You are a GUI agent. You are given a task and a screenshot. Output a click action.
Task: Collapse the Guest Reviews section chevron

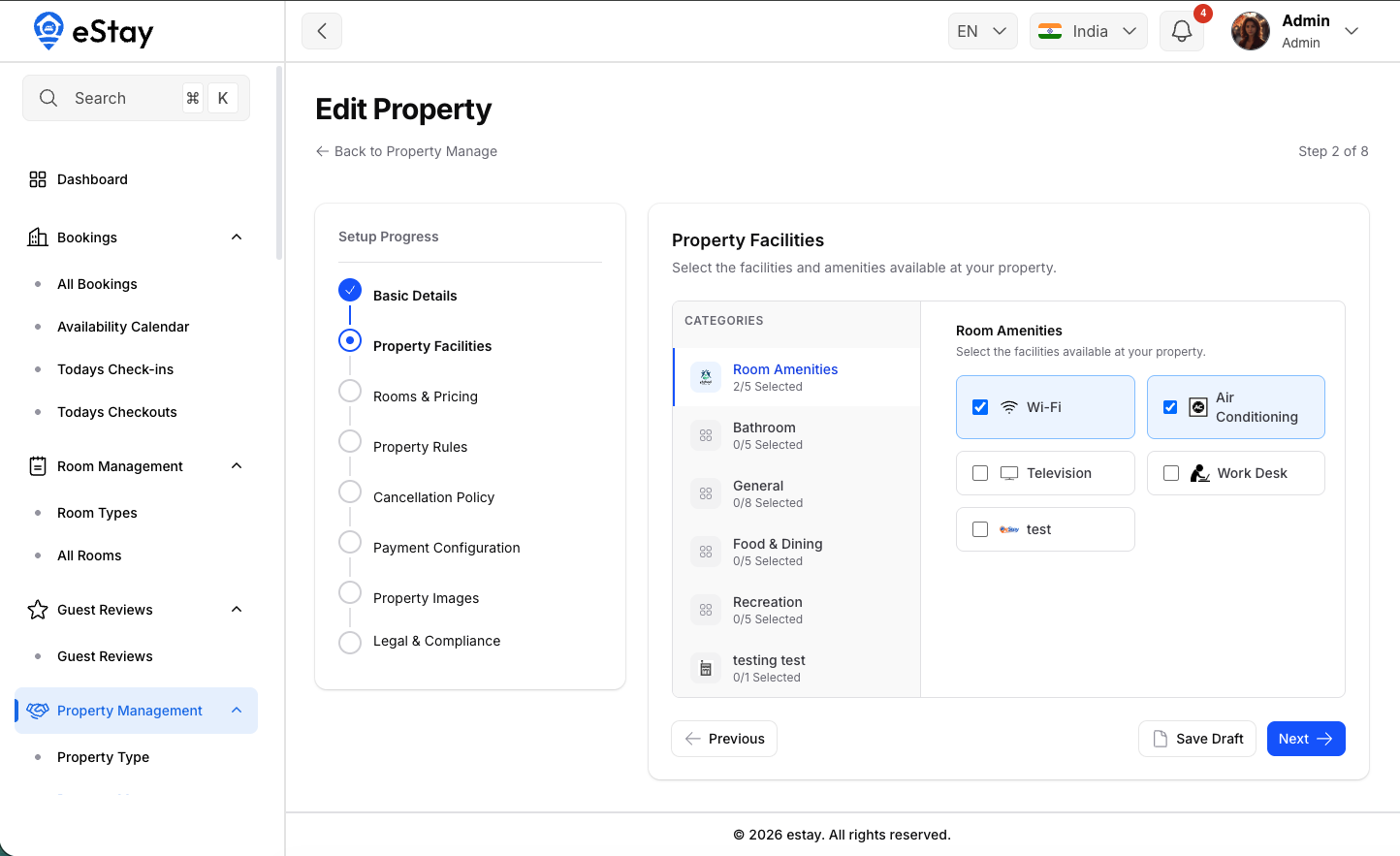pos(237,610)
